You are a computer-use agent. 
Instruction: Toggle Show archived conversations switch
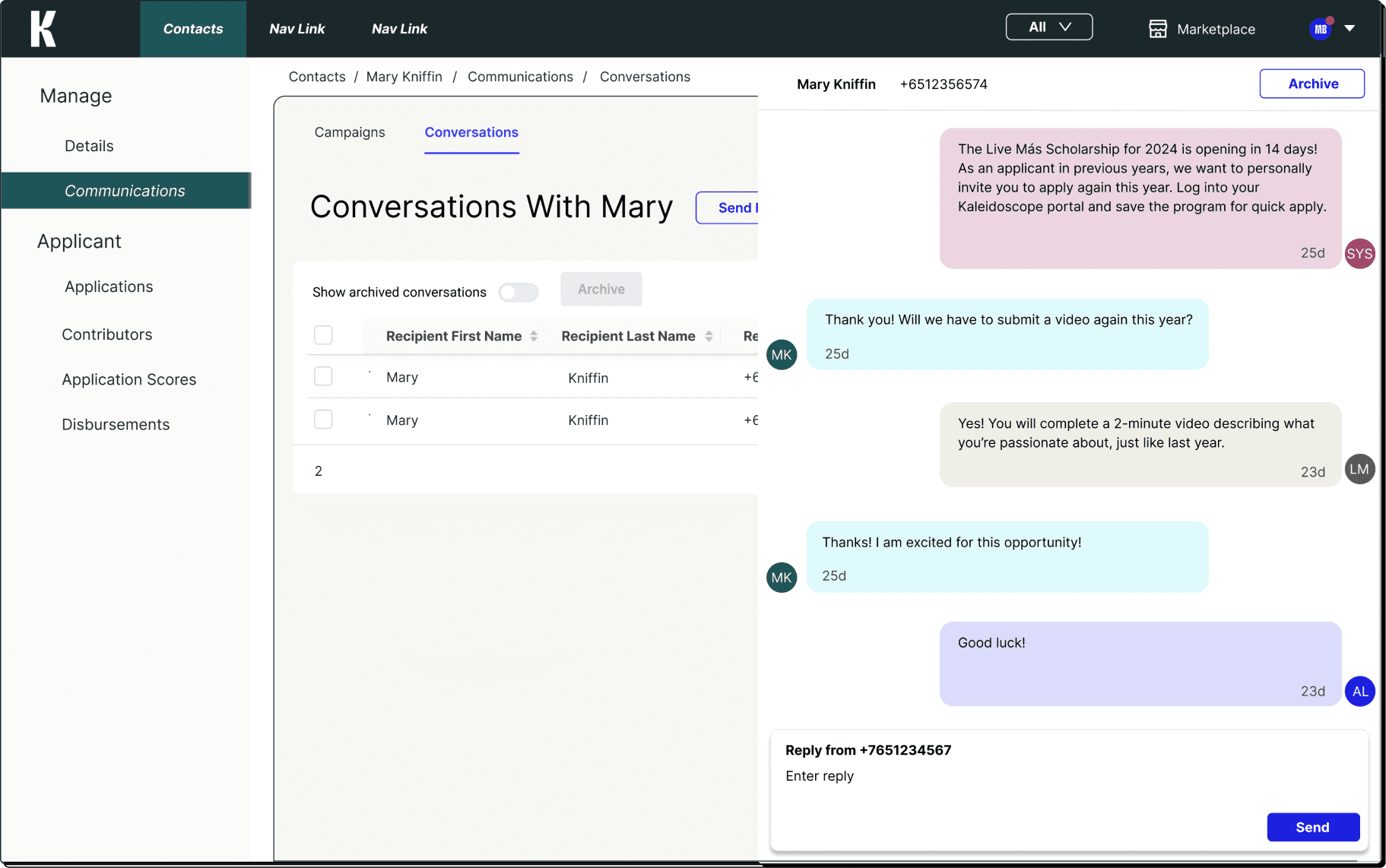pos(518,293)
